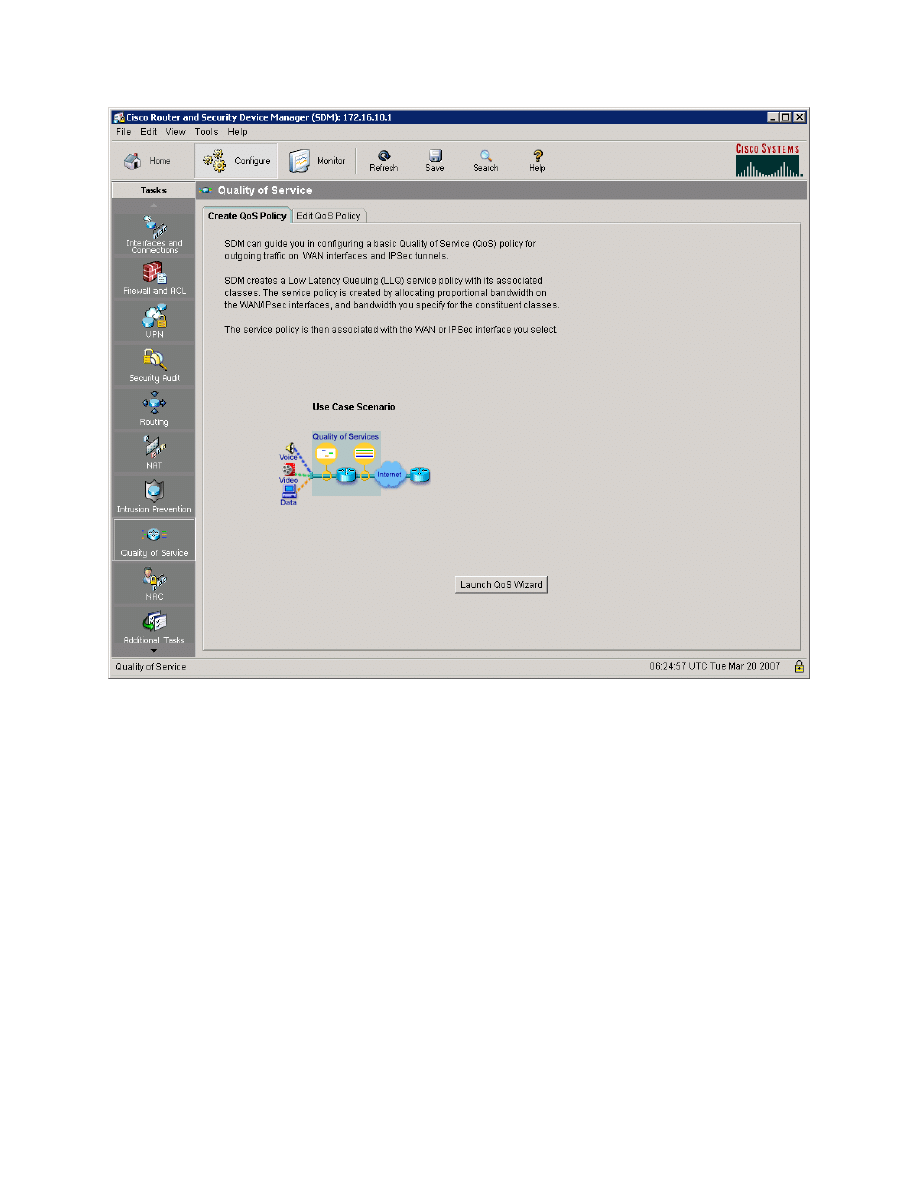Go to Home view

tap(147, 161)
